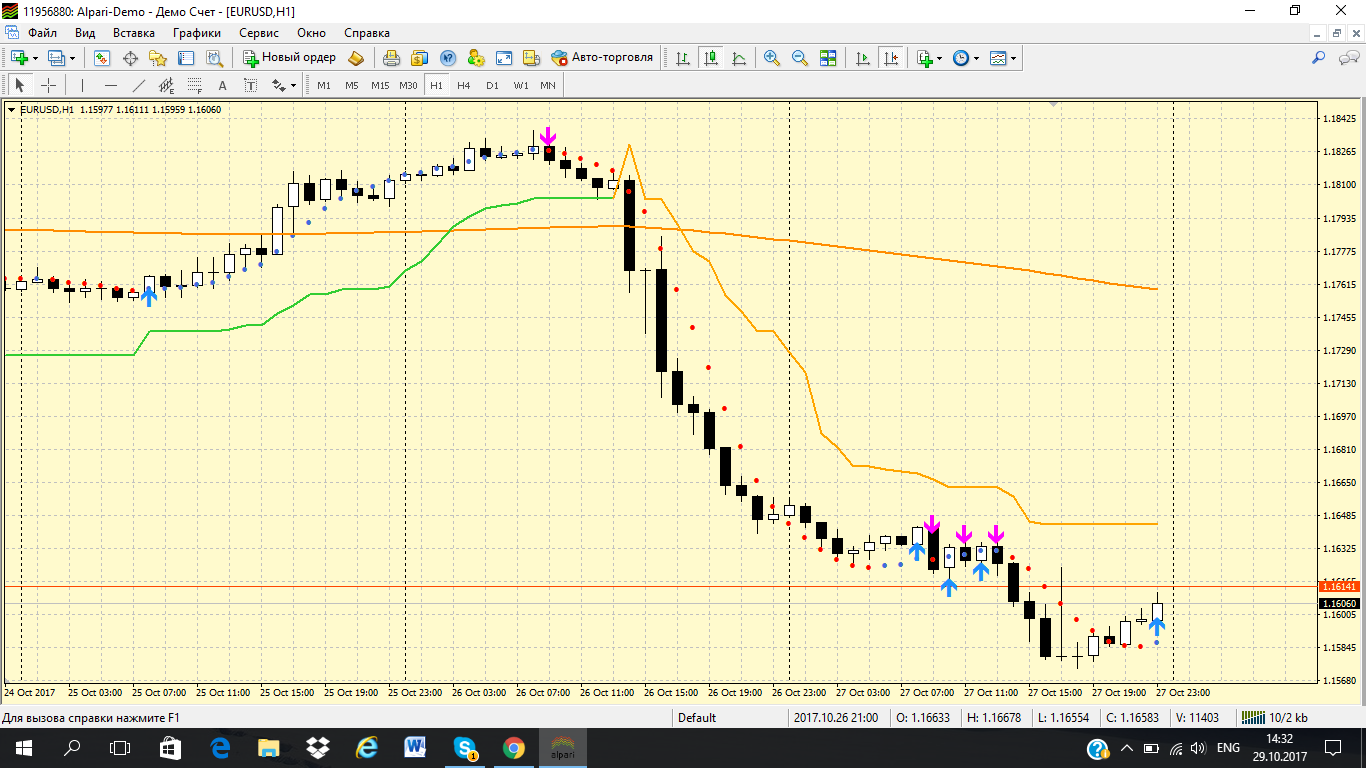This screenshot has width=1366, height=768.
Task: Open the Terminal window
Action: pos(186,58)
